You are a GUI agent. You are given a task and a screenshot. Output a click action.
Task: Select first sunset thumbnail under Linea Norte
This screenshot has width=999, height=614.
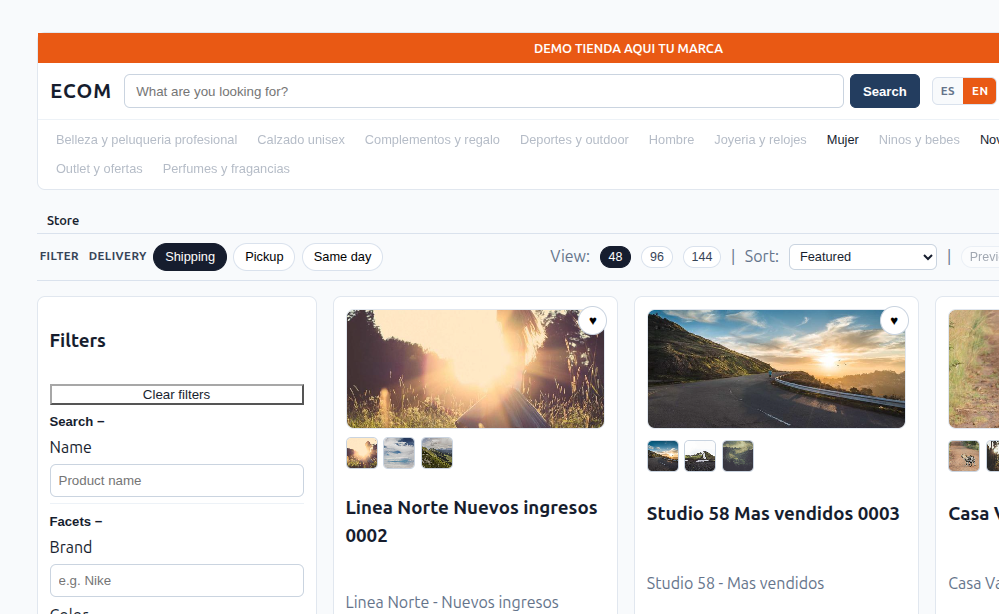(362, 453)
